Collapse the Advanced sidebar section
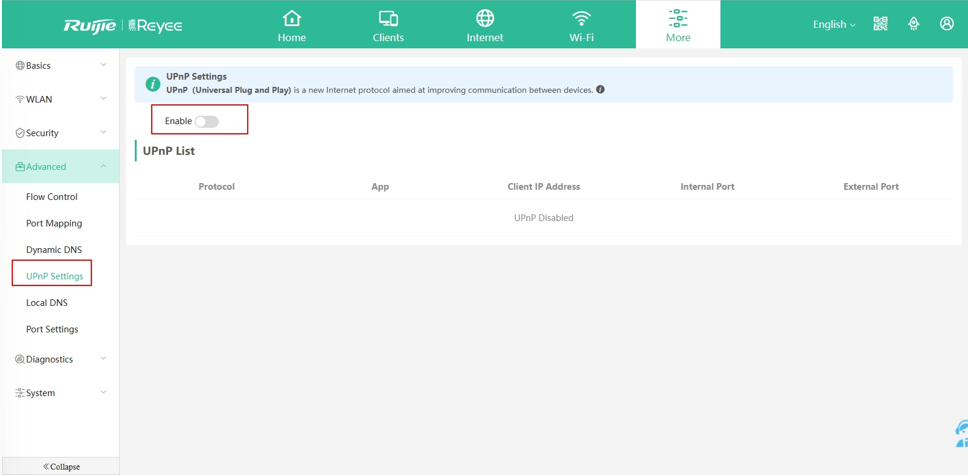Viewport: 968px width, 476px height. click(60, 167)
